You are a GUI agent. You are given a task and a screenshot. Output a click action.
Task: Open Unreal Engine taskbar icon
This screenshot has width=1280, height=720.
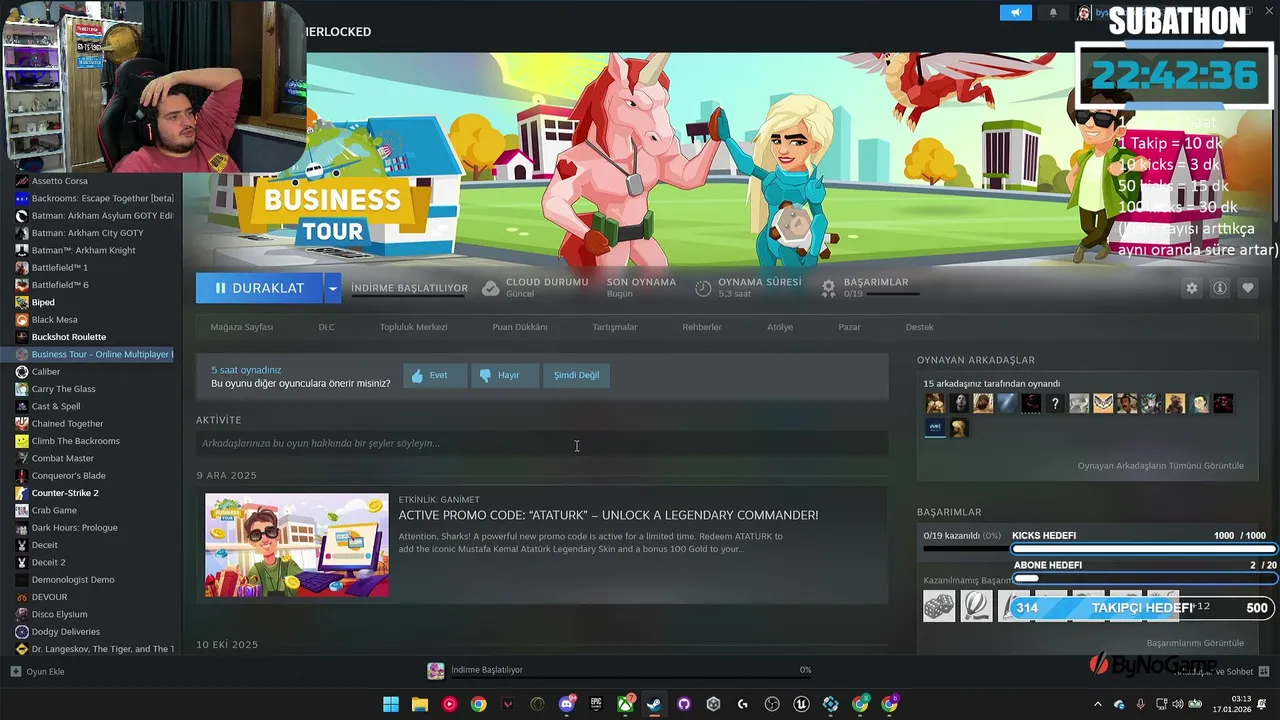801,704
